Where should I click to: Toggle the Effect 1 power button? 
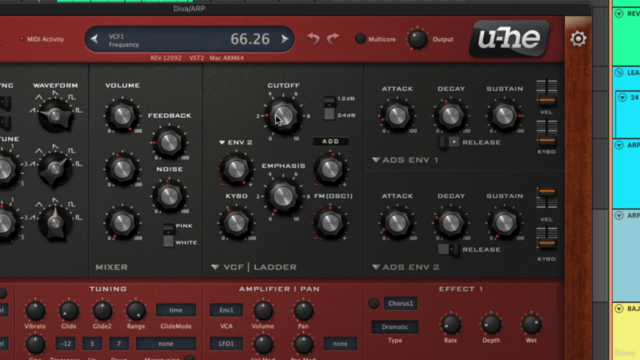click(x=374, y=303)
